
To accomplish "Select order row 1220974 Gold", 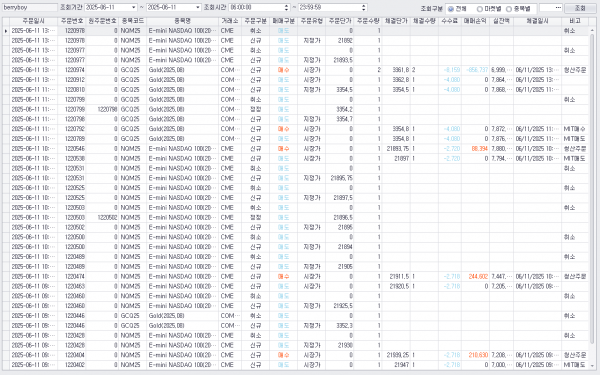I will [x=295, y=70].
